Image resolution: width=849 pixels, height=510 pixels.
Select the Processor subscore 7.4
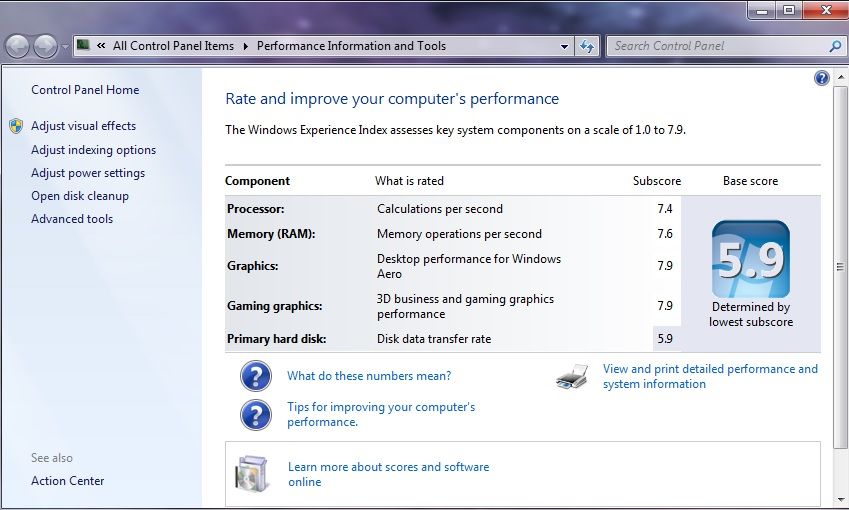[664, 209]
